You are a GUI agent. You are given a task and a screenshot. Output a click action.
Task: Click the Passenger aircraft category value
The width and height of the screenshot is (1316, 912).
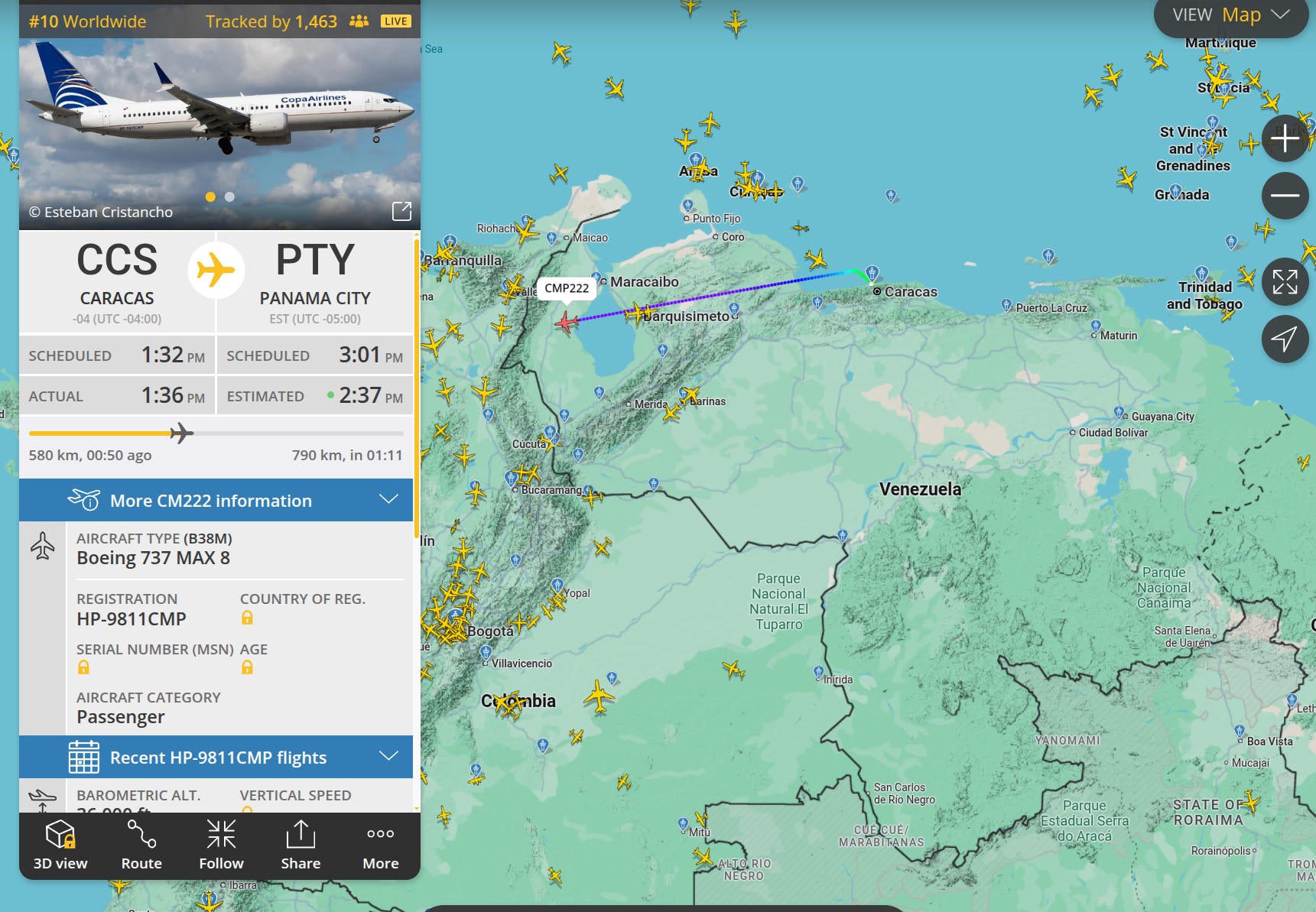click(121, 717)
